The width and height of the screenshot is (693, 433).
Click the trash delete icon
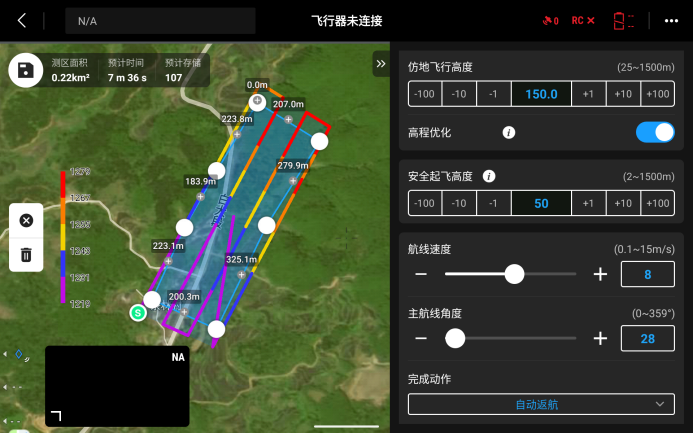point(26,255)
